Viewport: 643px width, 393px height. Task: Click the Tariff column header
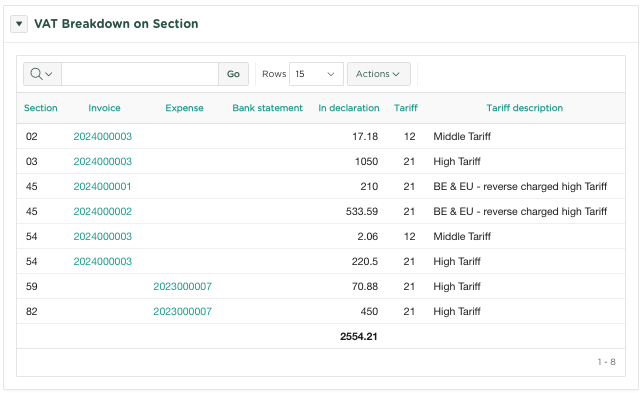[406, 108]
